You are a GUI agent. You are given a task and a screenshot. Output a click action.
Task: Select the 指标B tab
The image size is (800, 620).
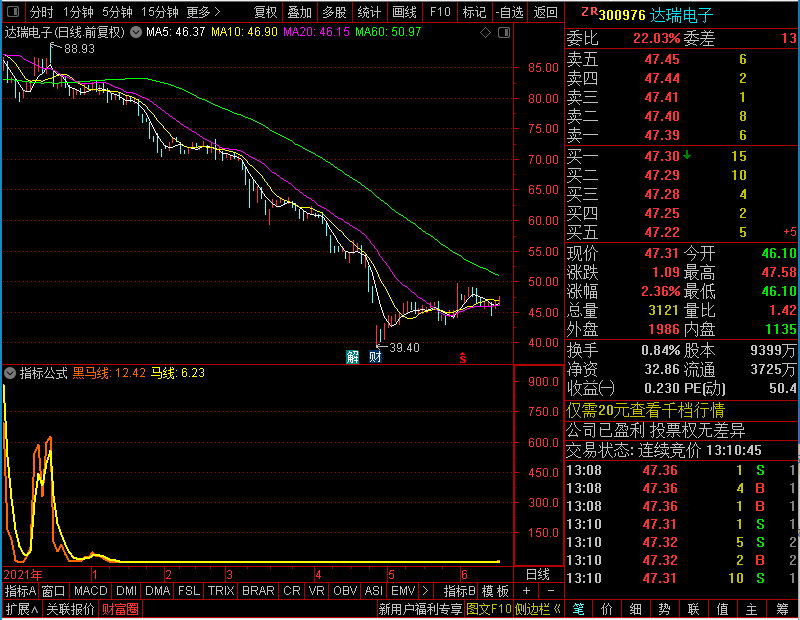point(460,591)
